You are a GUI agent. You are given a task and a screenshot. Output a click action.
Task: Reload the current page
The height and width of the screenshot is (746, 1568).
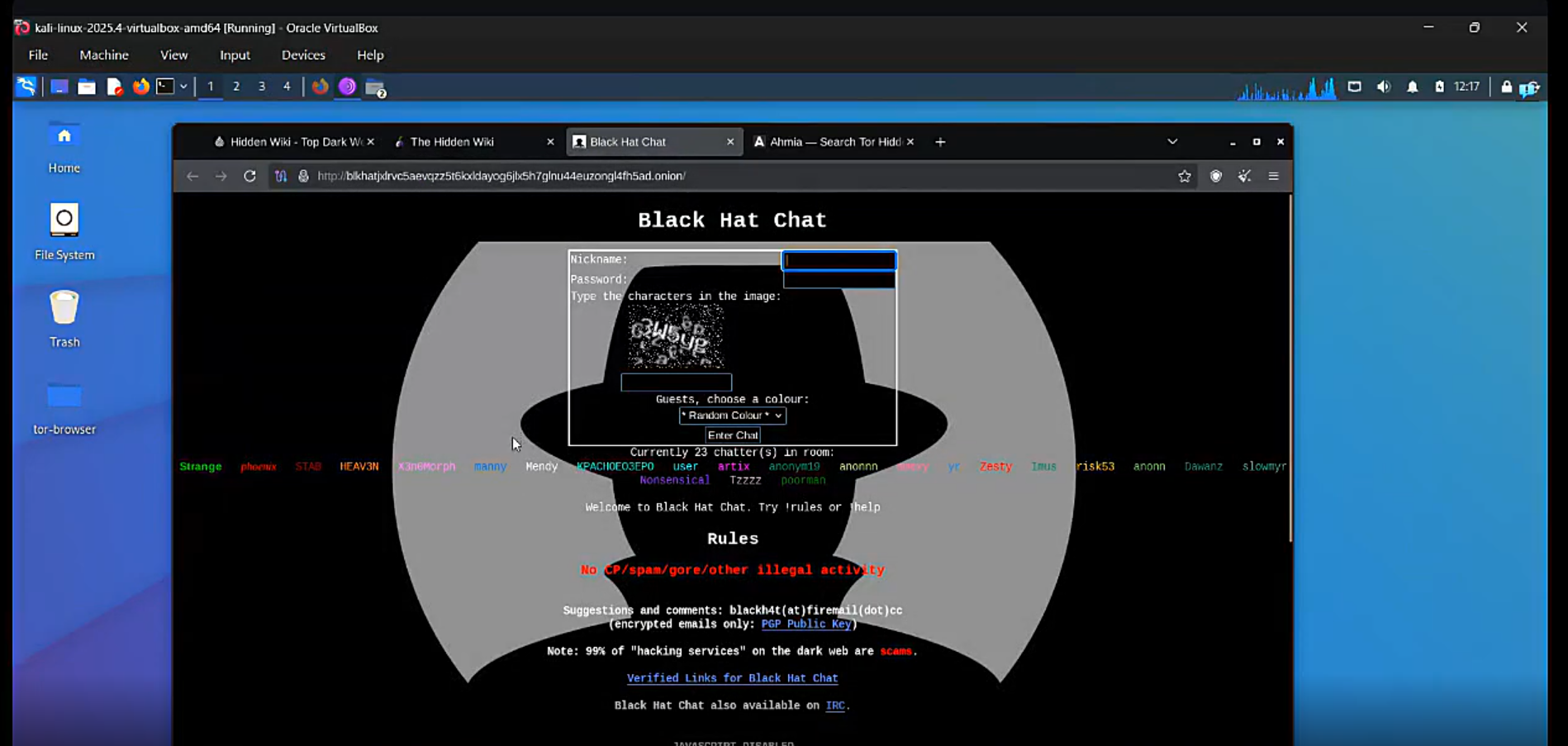249,176
